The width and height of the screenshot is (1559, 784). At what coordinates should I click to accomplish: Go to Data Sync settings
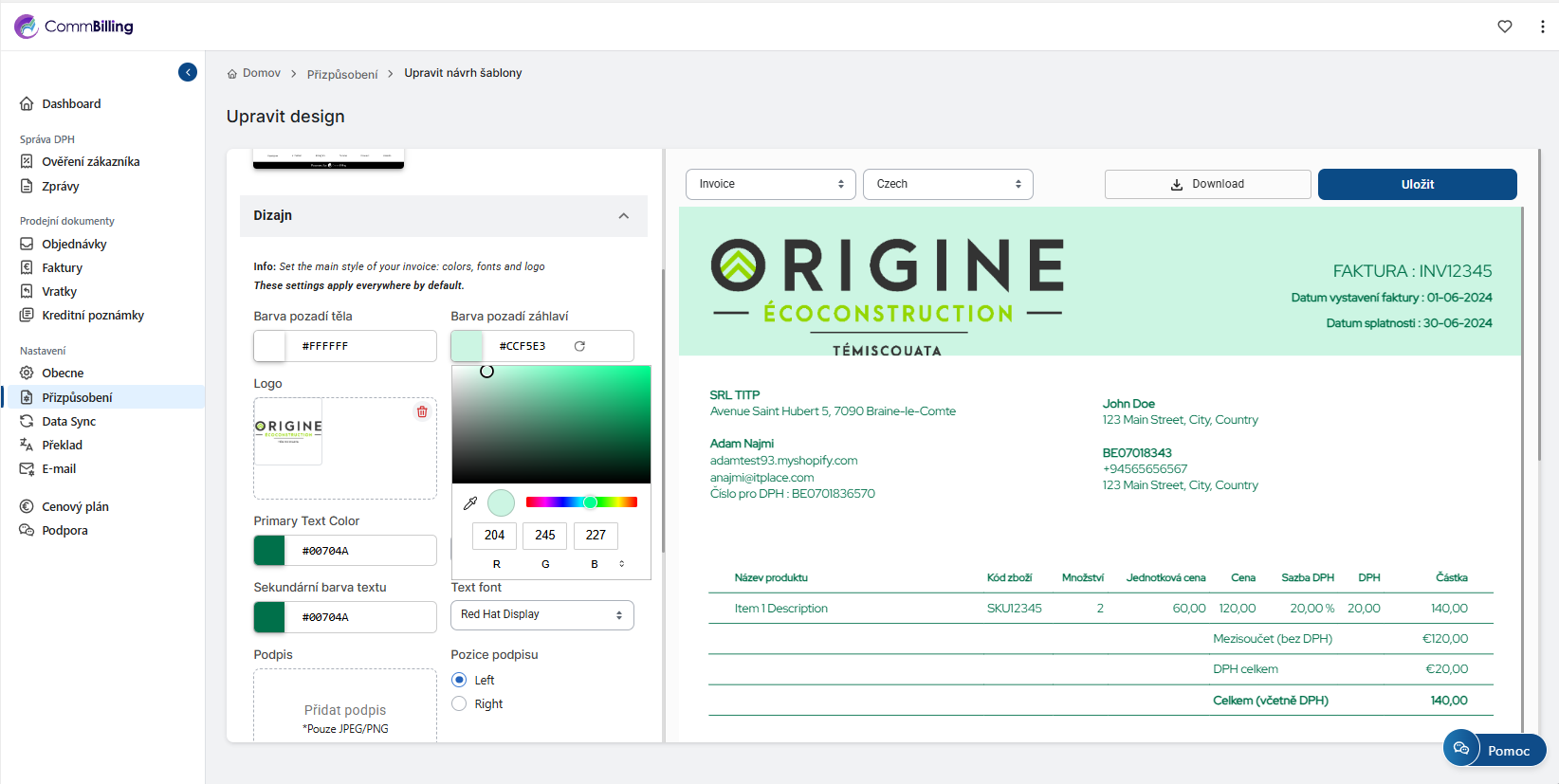[x=68, y=422]
